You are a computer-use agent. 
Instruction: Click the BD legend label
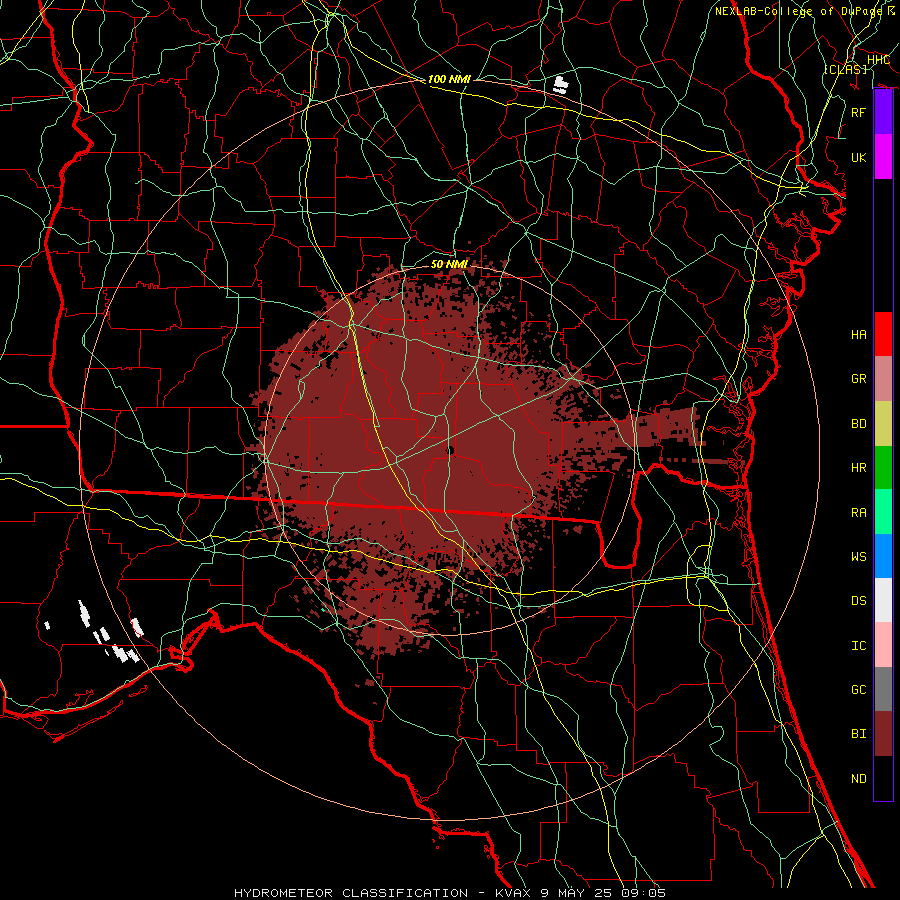click(858, 424)
